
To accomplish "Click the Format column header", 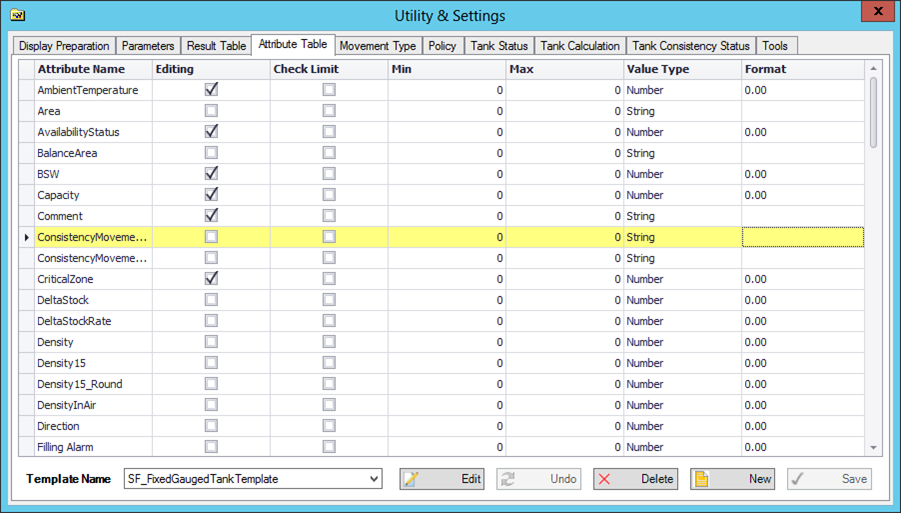I will pos(803,69).
